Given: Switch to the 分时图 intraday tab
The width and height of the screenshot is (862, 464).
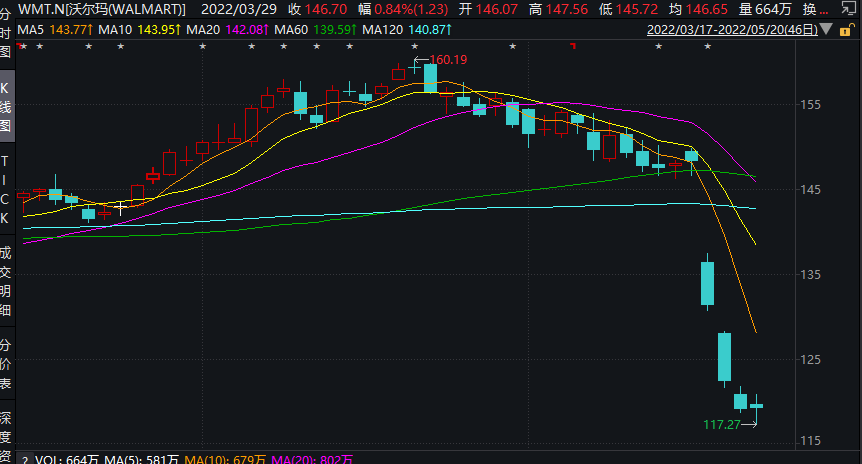Looking at the screenshot, I should click(6, 32).
